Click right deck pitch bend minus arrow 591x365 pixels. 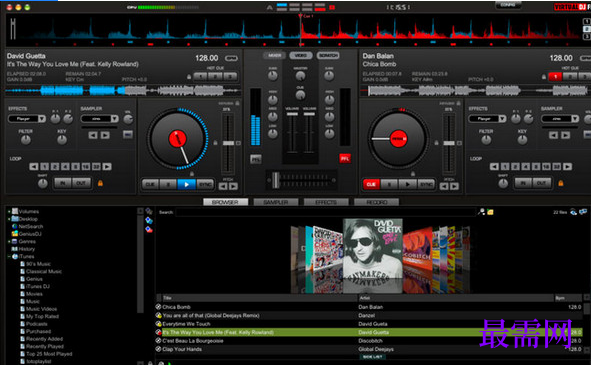click(x=444, y=186)
